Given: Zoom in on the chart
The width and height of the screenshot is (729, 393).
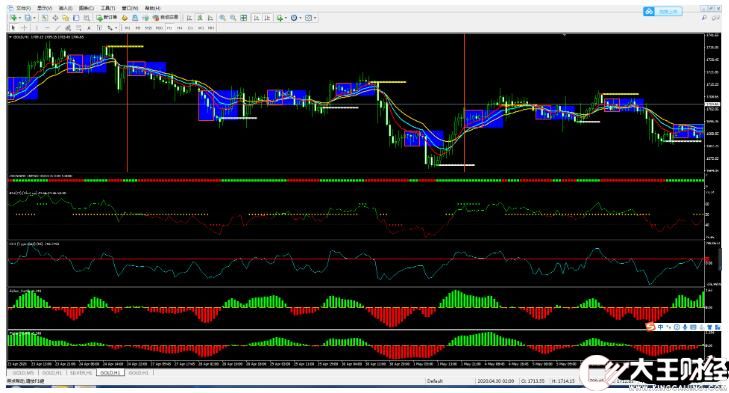Looking at the screenshot, I should (223, 18).
